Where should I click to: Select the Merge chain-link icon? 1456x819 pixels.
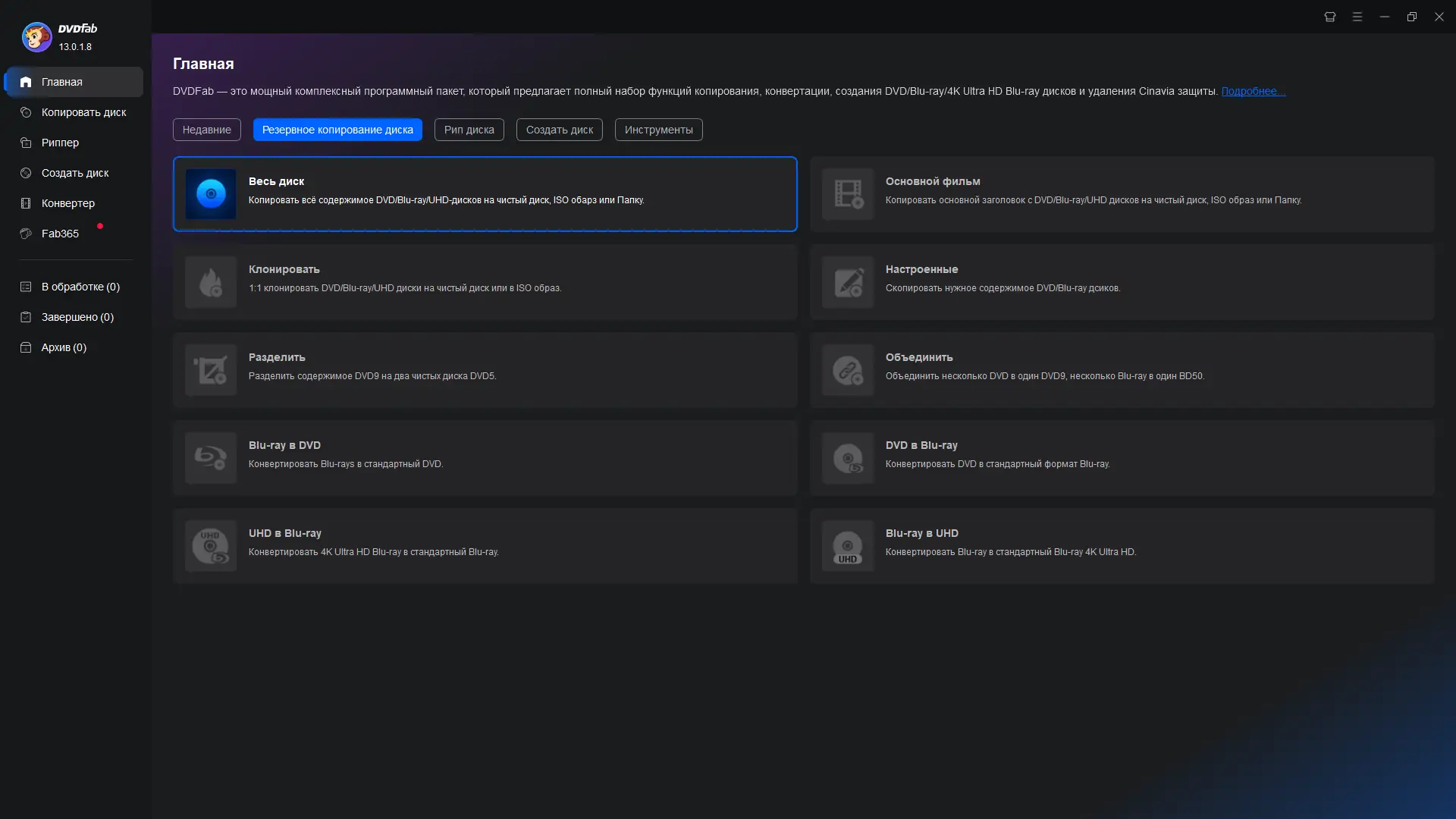point(848,370)
